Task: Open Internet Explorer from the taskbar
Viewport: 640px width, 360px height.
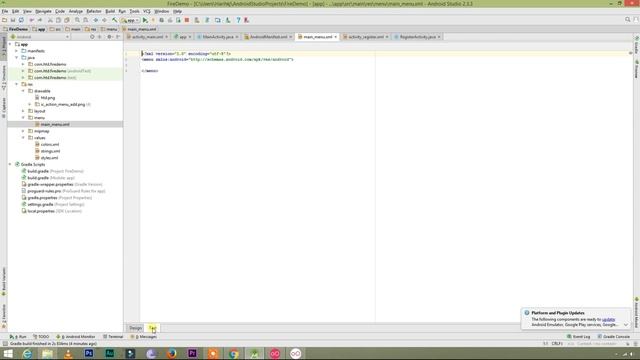Action: click(x=27, y=353)
